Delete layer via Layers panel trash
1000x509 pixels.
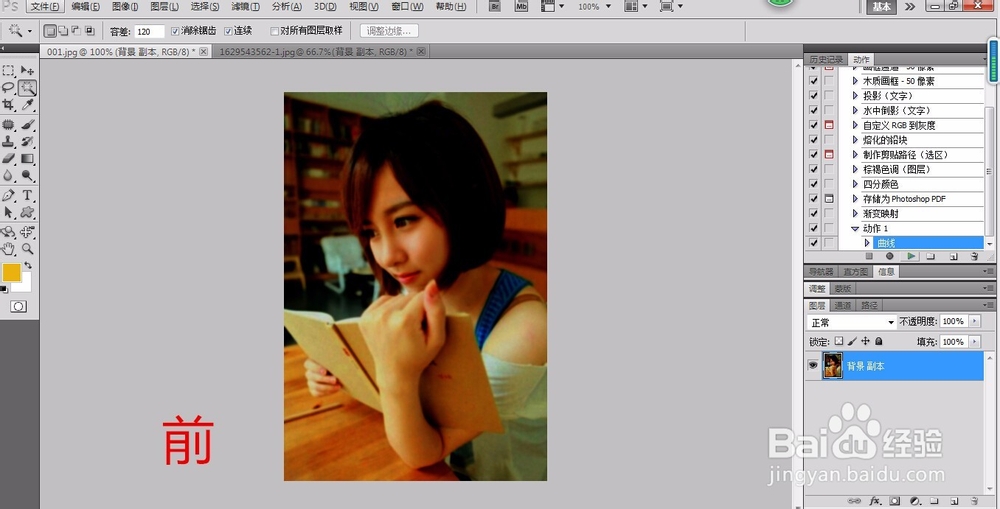(974, 501)
